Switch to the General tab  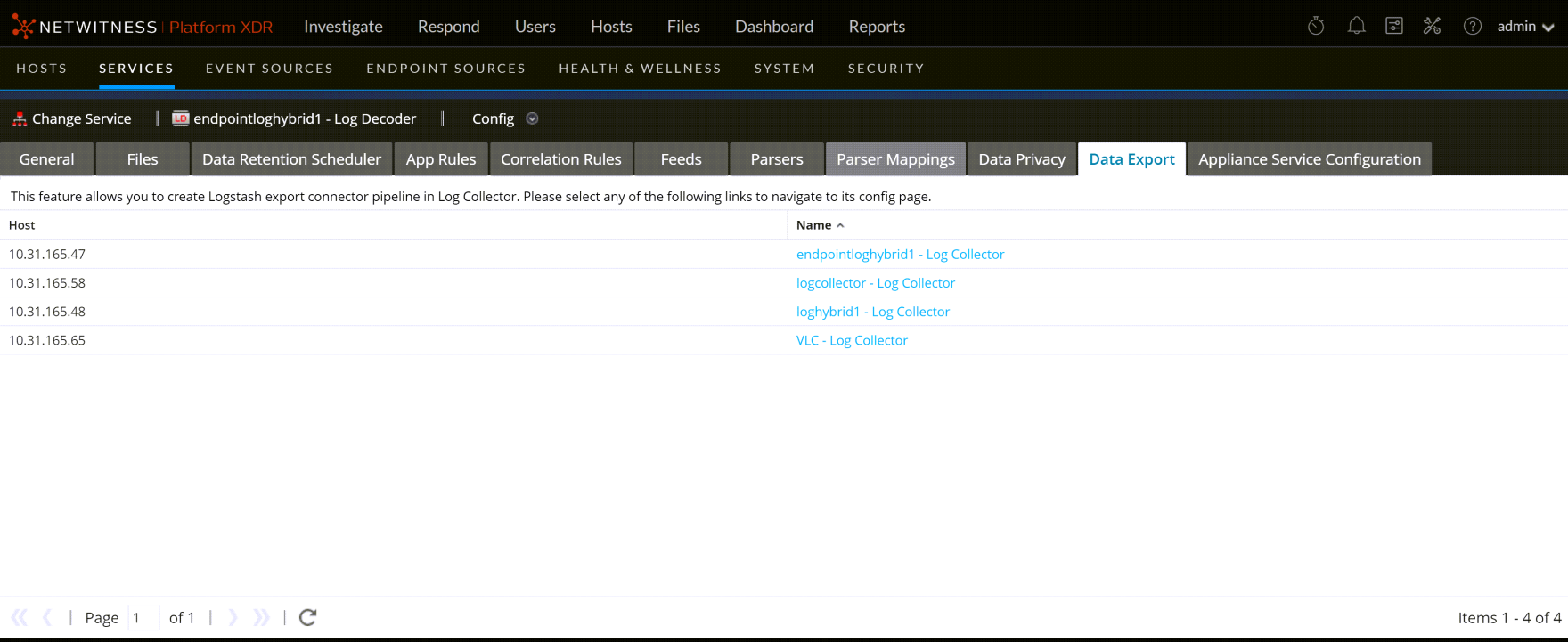pyautogui.click(x=47, y=159)
